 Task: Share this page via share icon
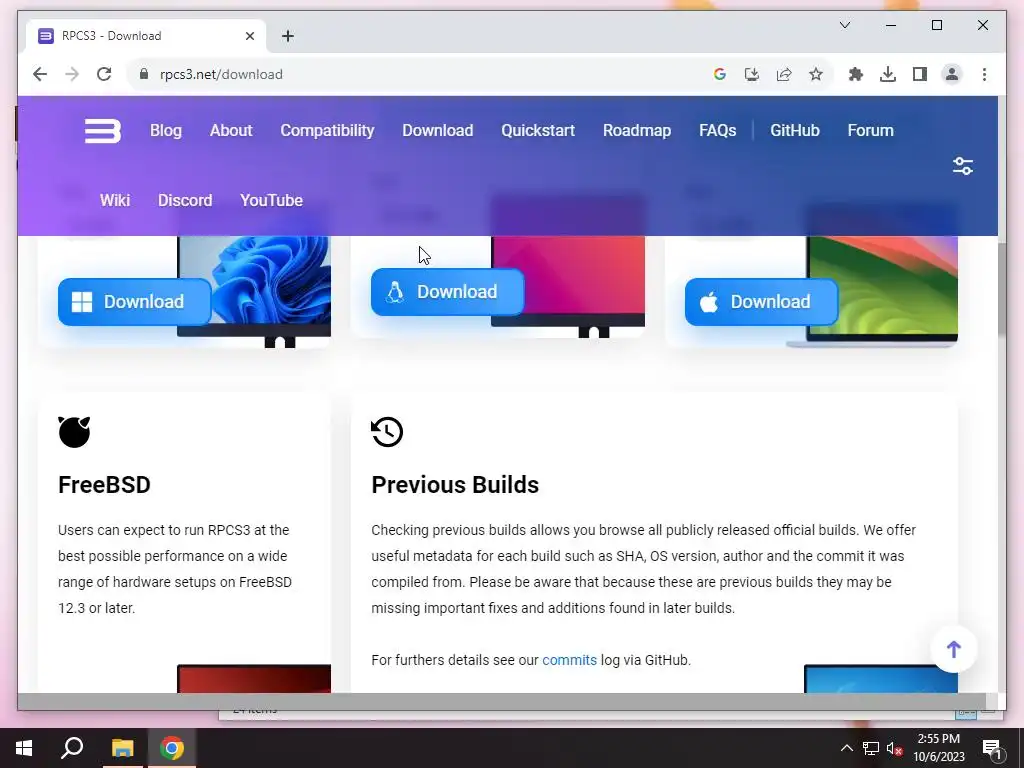(784, 74)
